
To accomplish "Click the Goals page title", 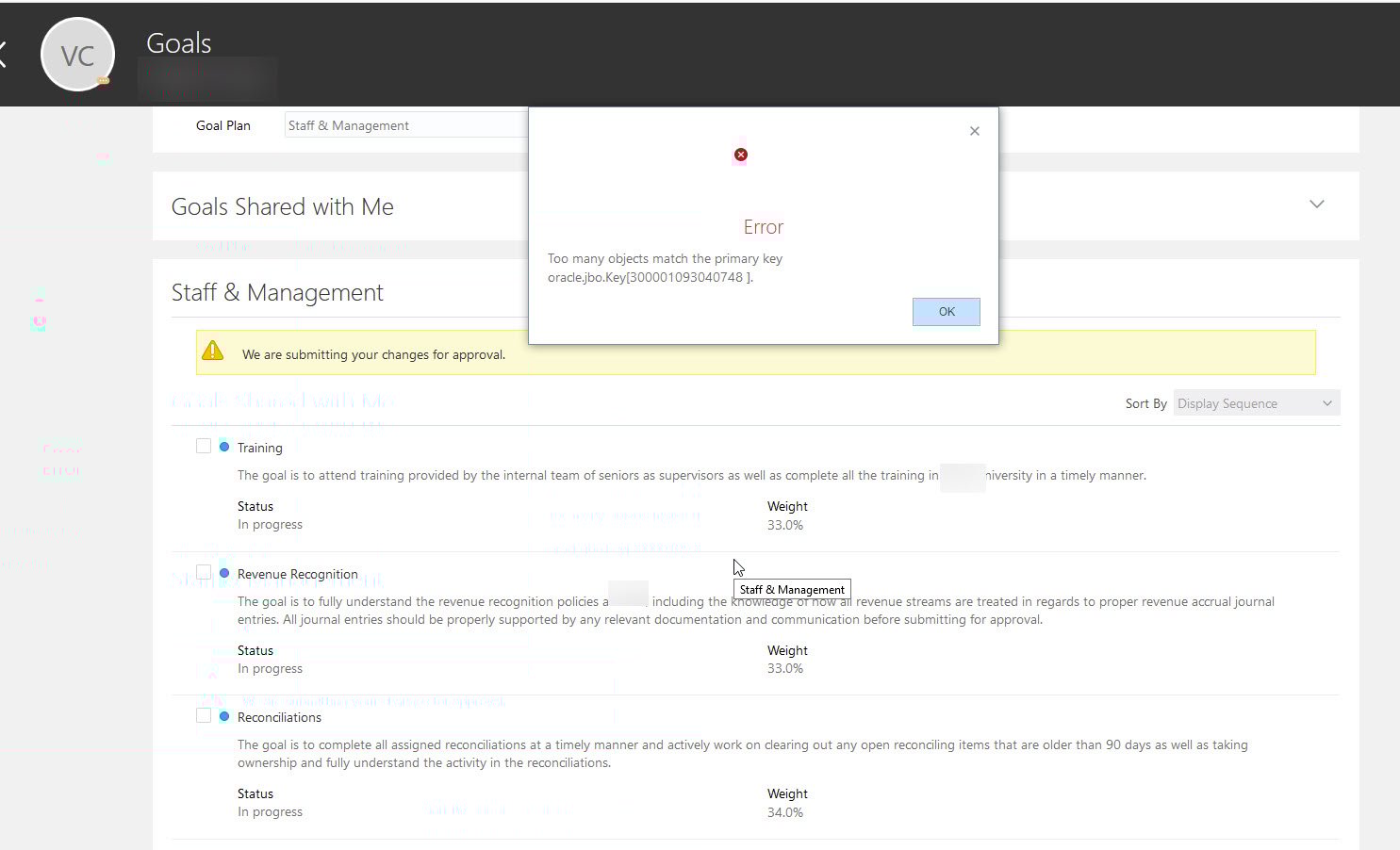I will (178, 42).
